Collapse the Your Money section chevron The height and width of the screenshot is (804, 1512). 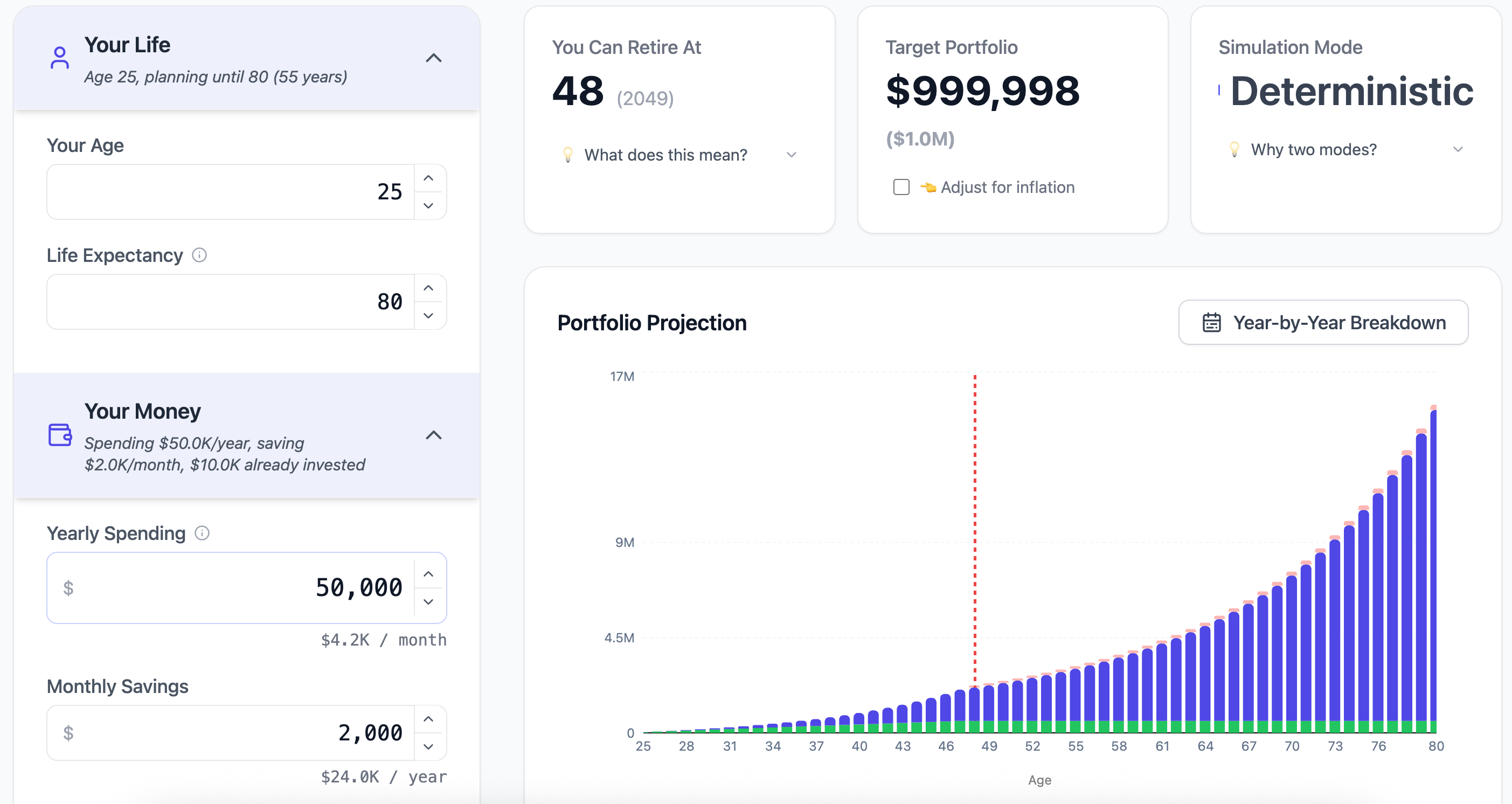pyautogui.click(x=433, y=435)
